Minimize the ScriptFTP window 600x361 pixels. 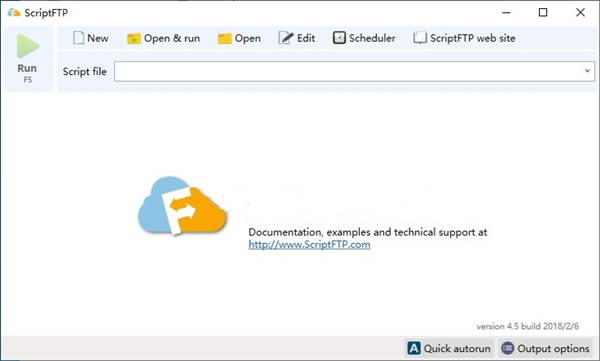click(506, 13)
